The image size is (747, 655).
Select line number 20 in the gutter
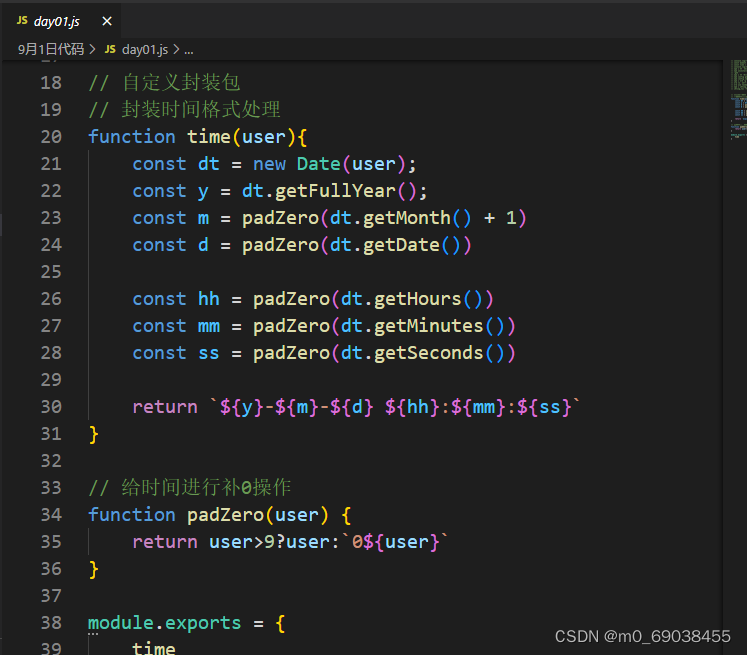[x=51, y=137]
